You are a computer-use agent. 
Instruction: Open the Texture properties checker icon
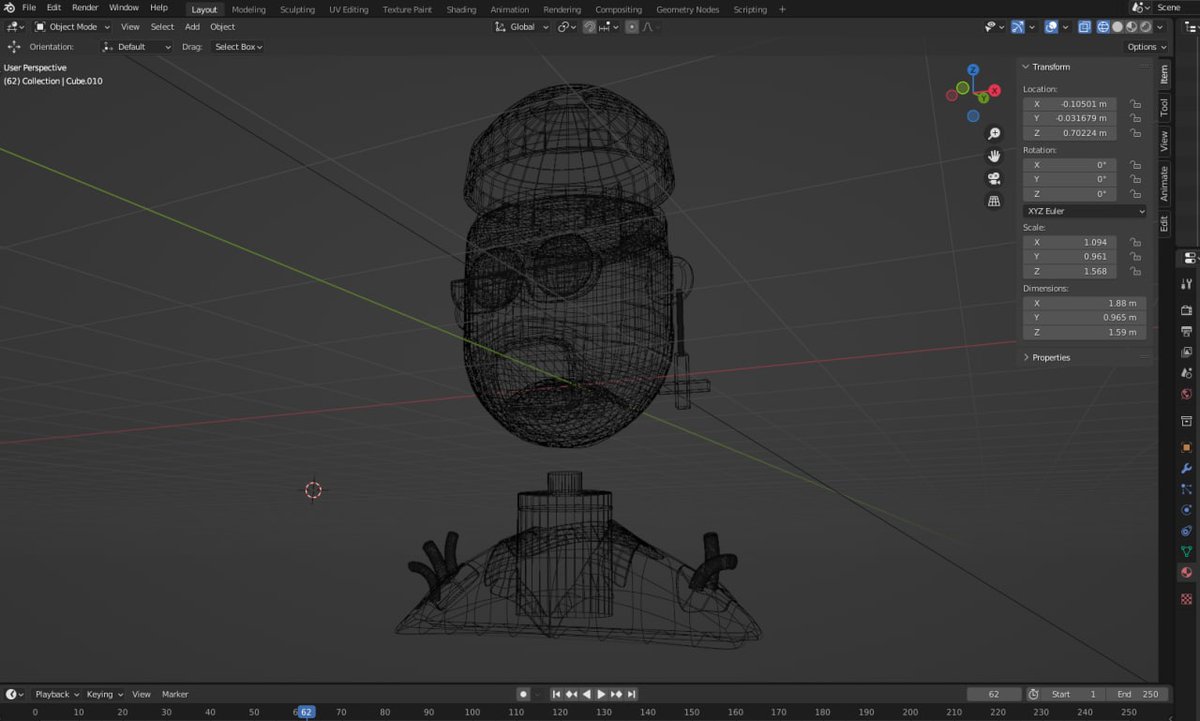click(x=1187, y=599)
